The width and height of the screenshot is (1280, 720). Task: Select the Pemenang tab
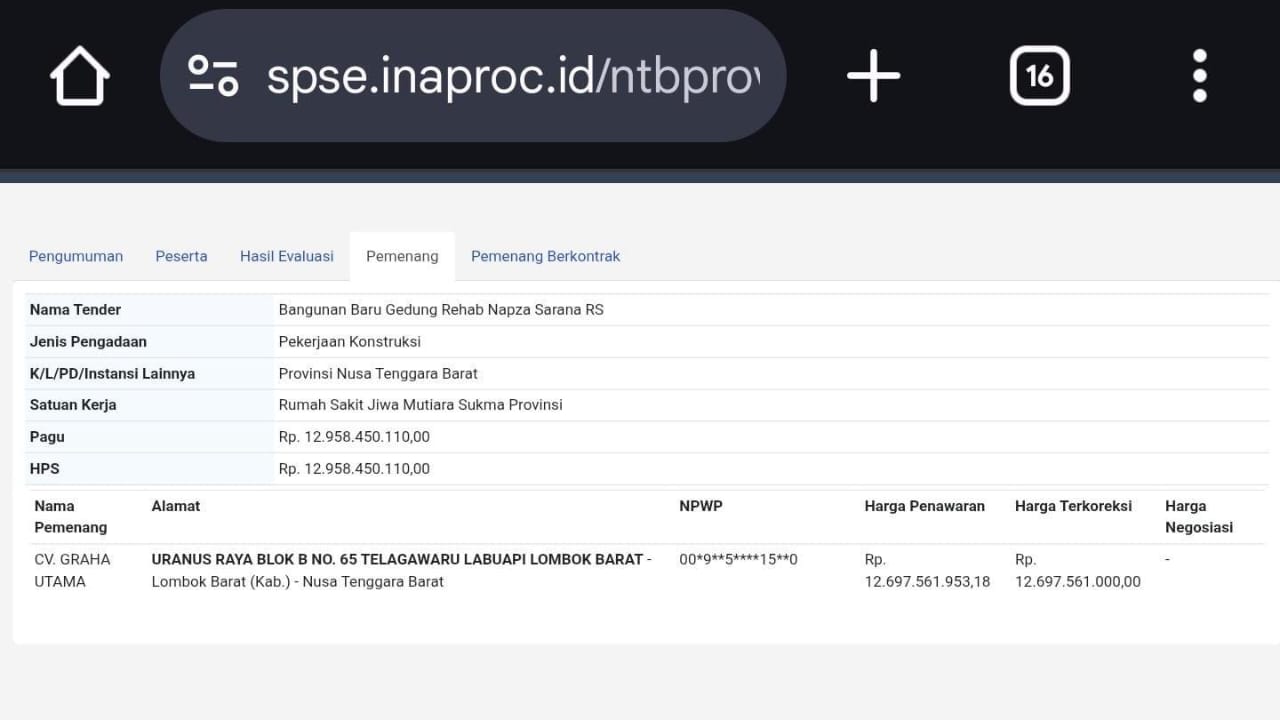pyautogui.click(x=402, y=256)
